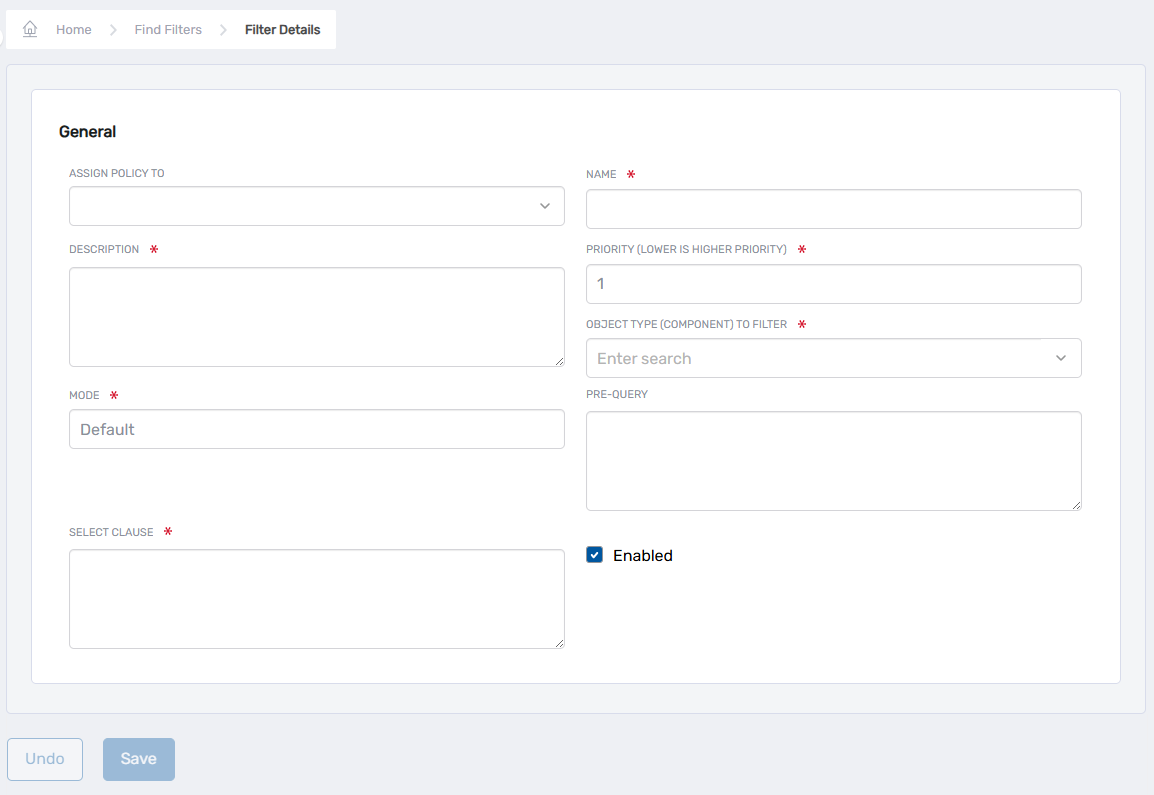Screen dimensions: 1154x795
Task: Click the resize handle of the Select Clause box
Action: [x=560, y=644]
